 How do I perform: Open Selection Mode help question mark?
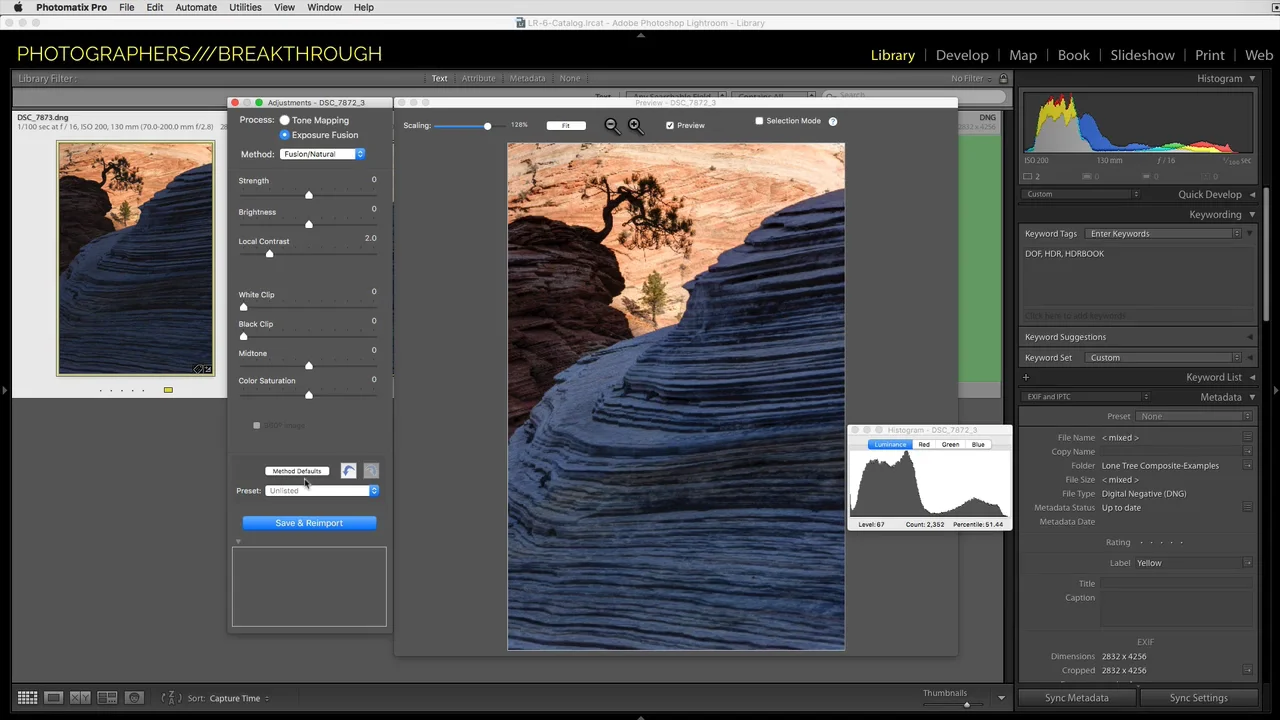coord(832,121)
